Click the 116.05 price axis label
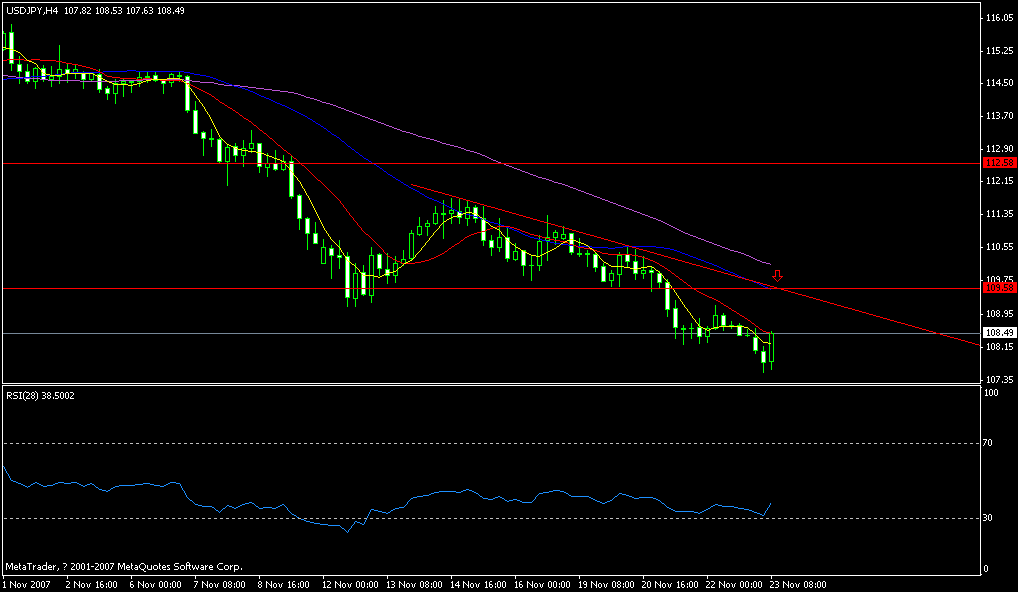The image size is (1018, 592). (x=999, y=18)
